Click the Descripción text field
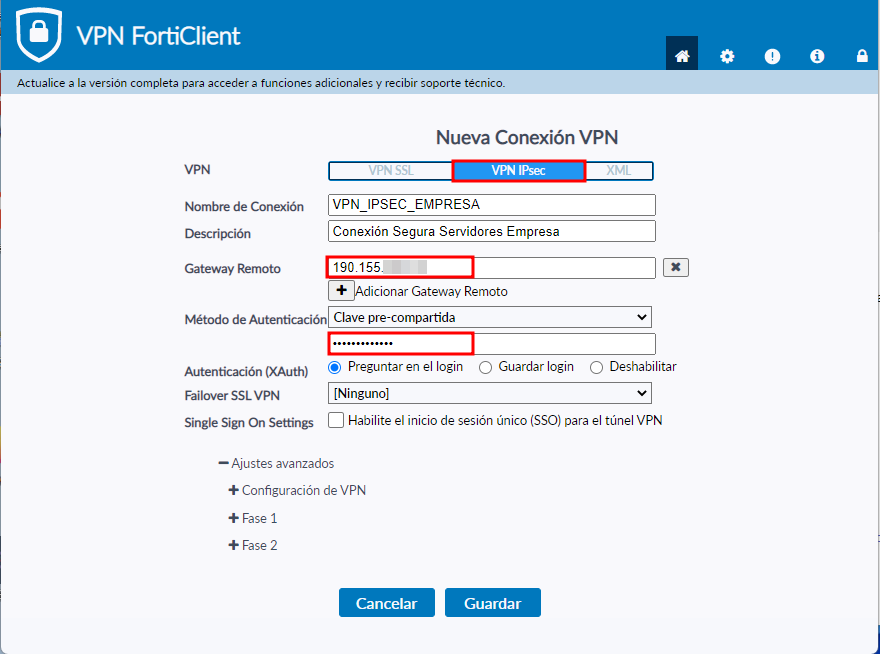The height and width of the screenshot is (654, 880). [491, 231]
